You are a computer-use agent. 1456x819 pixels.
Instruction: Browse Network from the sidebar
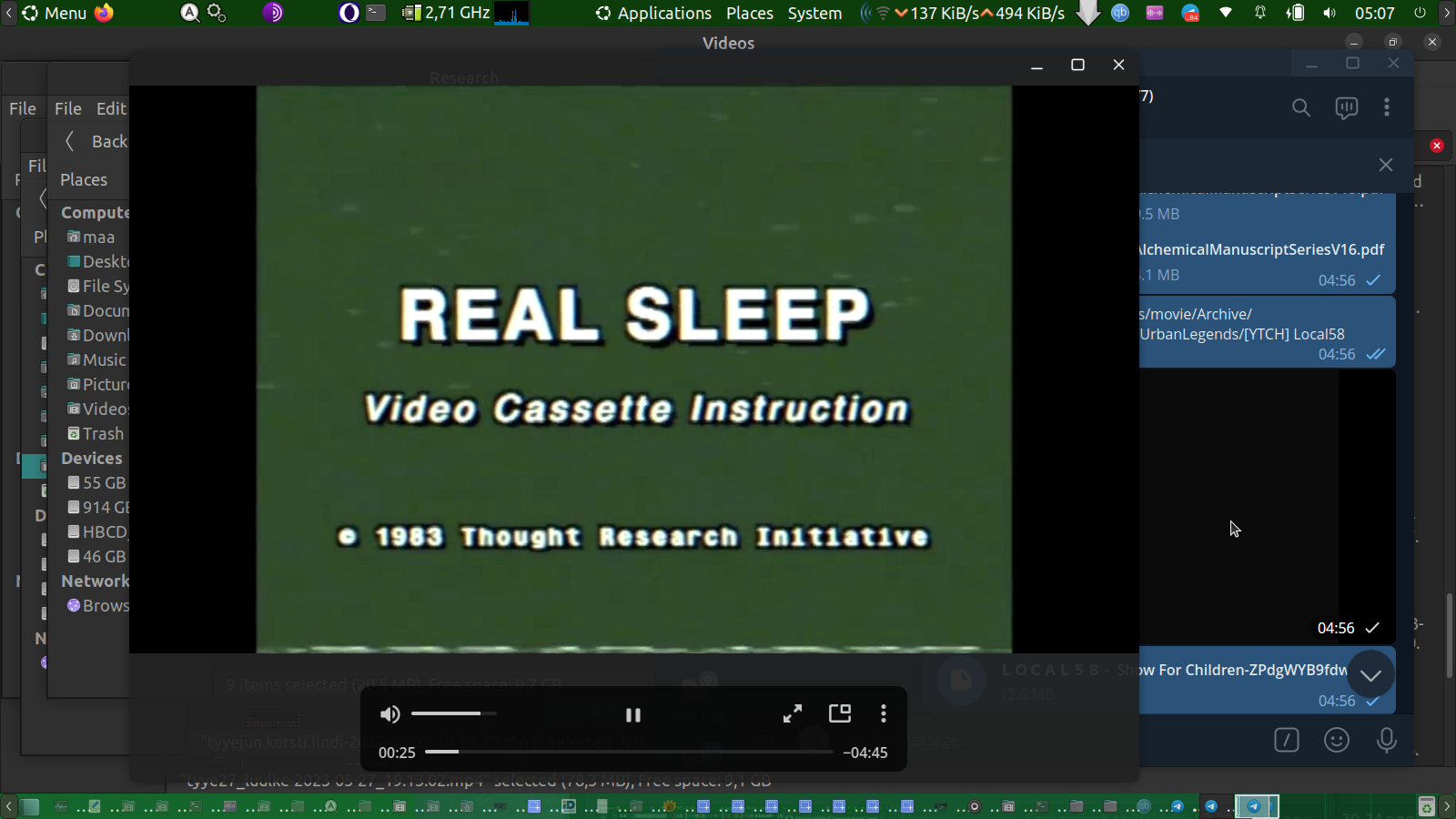tap(98, 605)
